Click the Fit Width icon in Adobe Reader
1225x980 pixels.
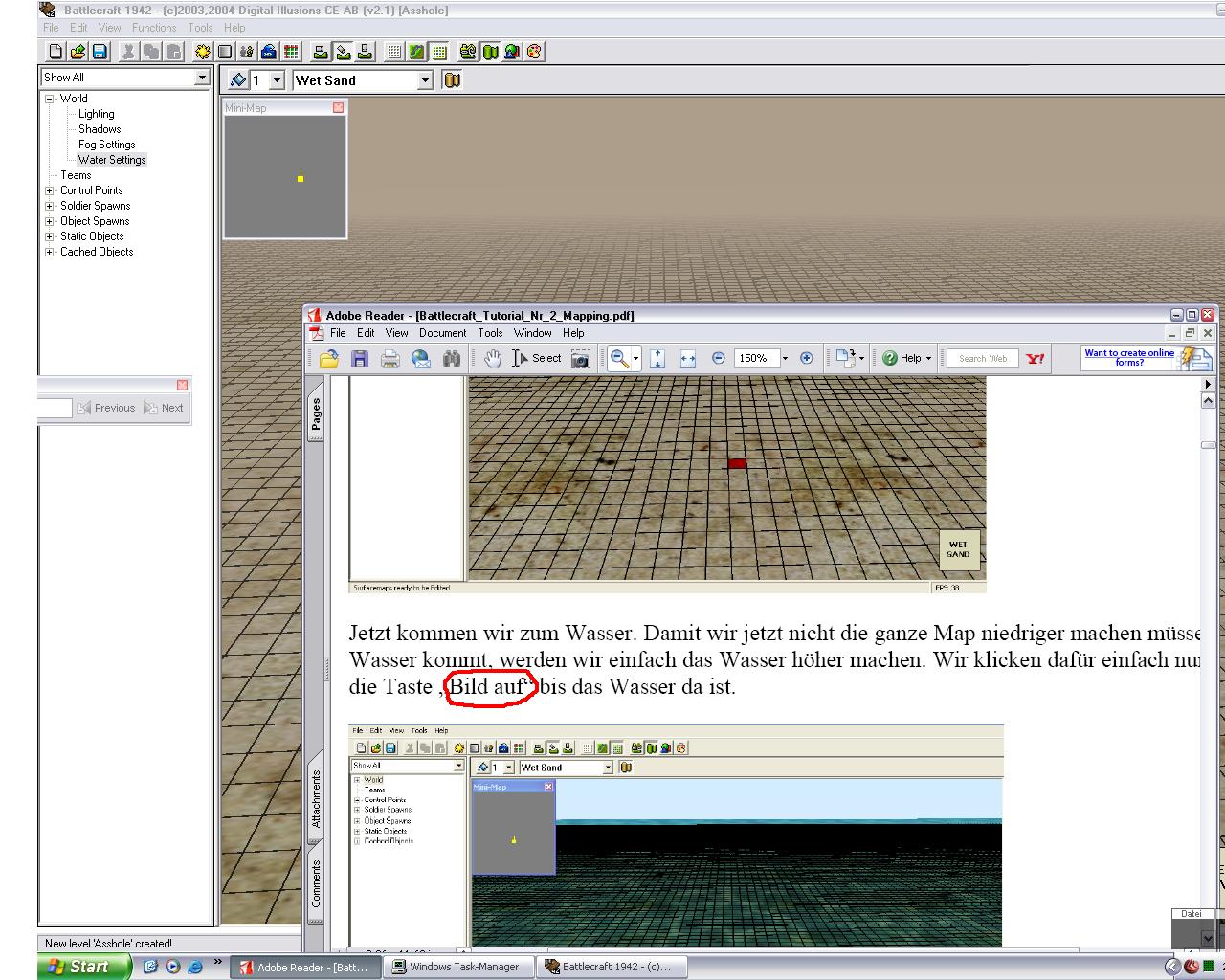[688, 359]
